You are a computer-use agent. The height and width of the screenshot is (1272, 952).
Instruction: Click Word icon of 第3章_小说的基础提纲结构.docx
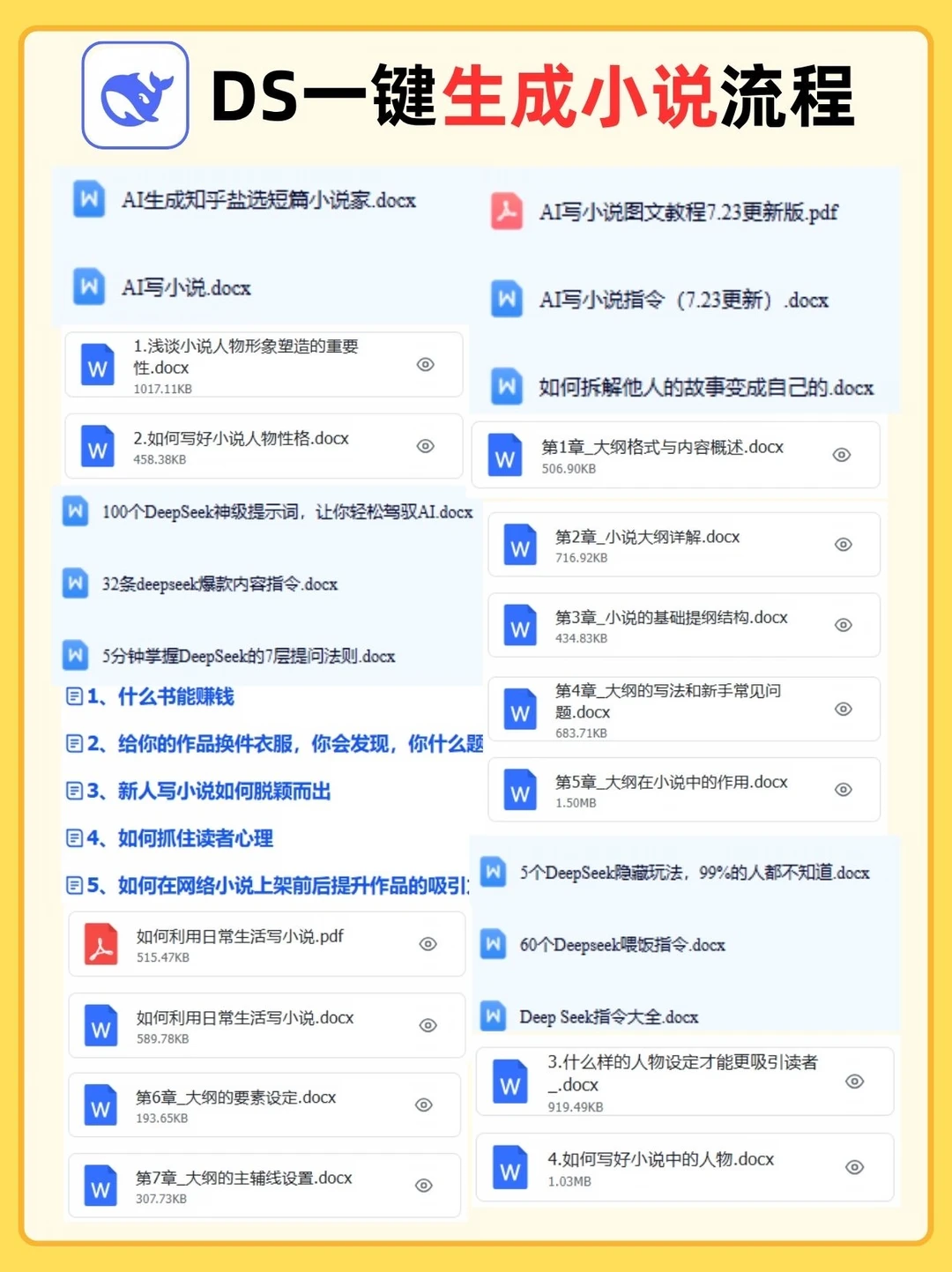[x=519, y=625]
